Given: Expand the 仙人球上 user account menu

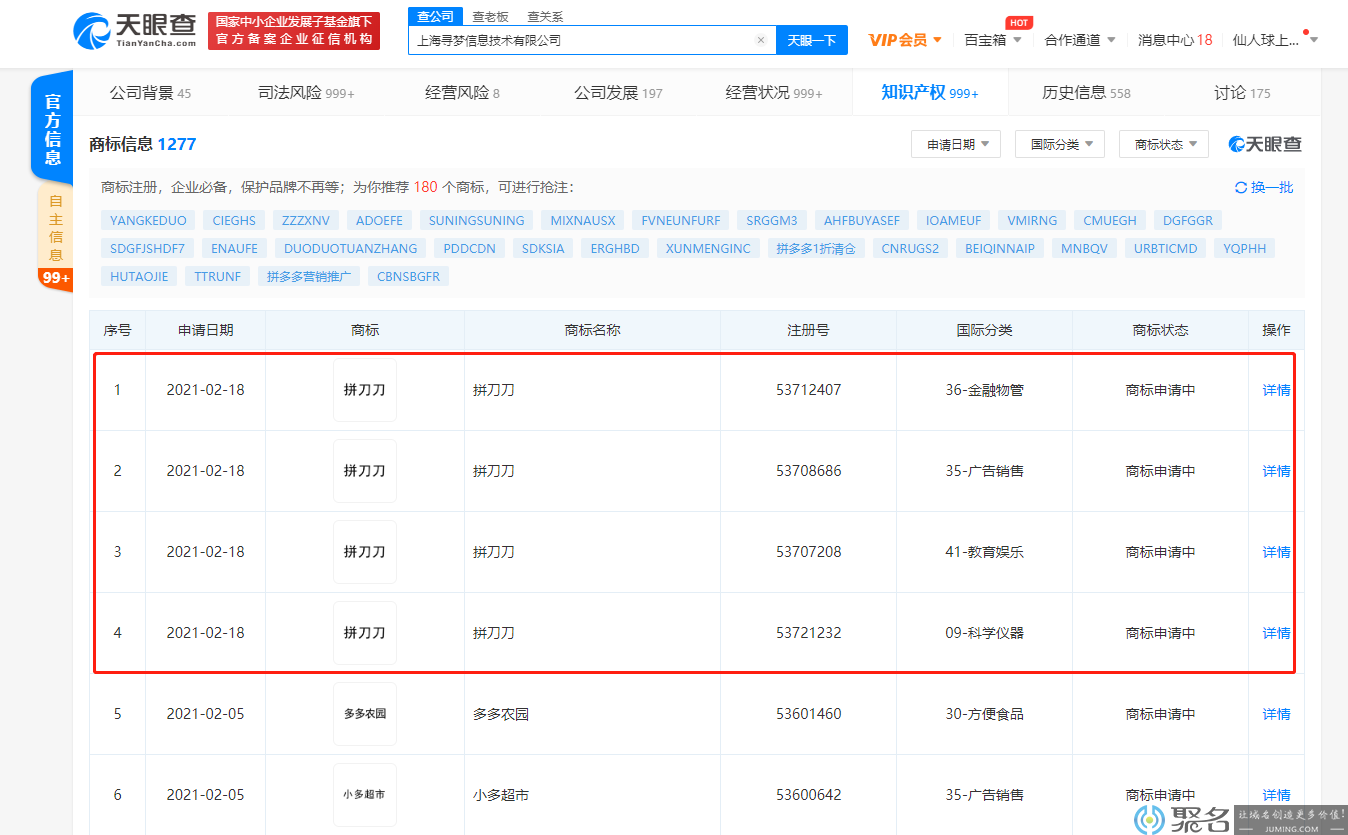Looking at the screenshot, I should [1275, 40].
